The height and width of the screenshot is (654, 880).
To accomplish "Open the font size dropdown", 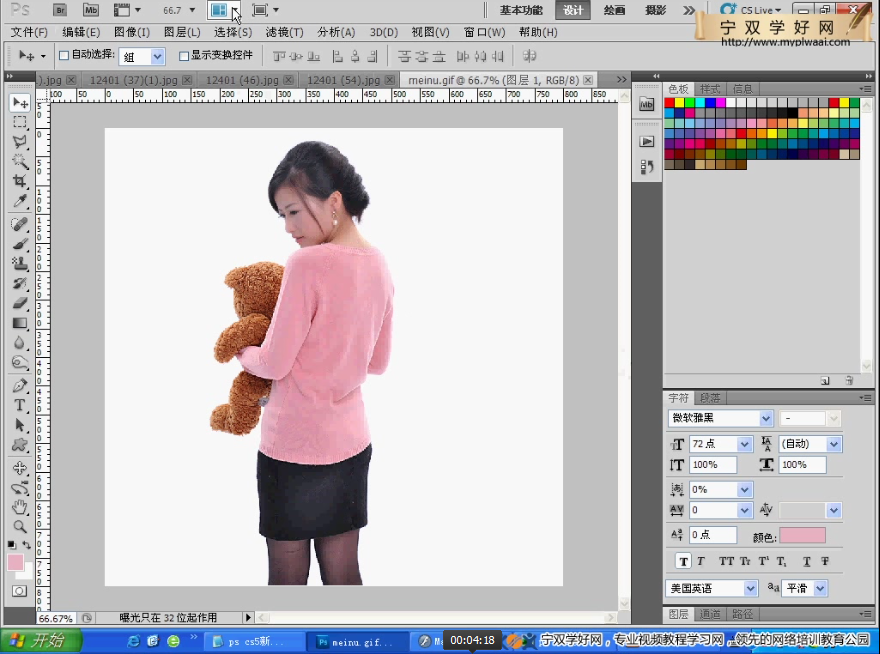I will tap(744, 444).
